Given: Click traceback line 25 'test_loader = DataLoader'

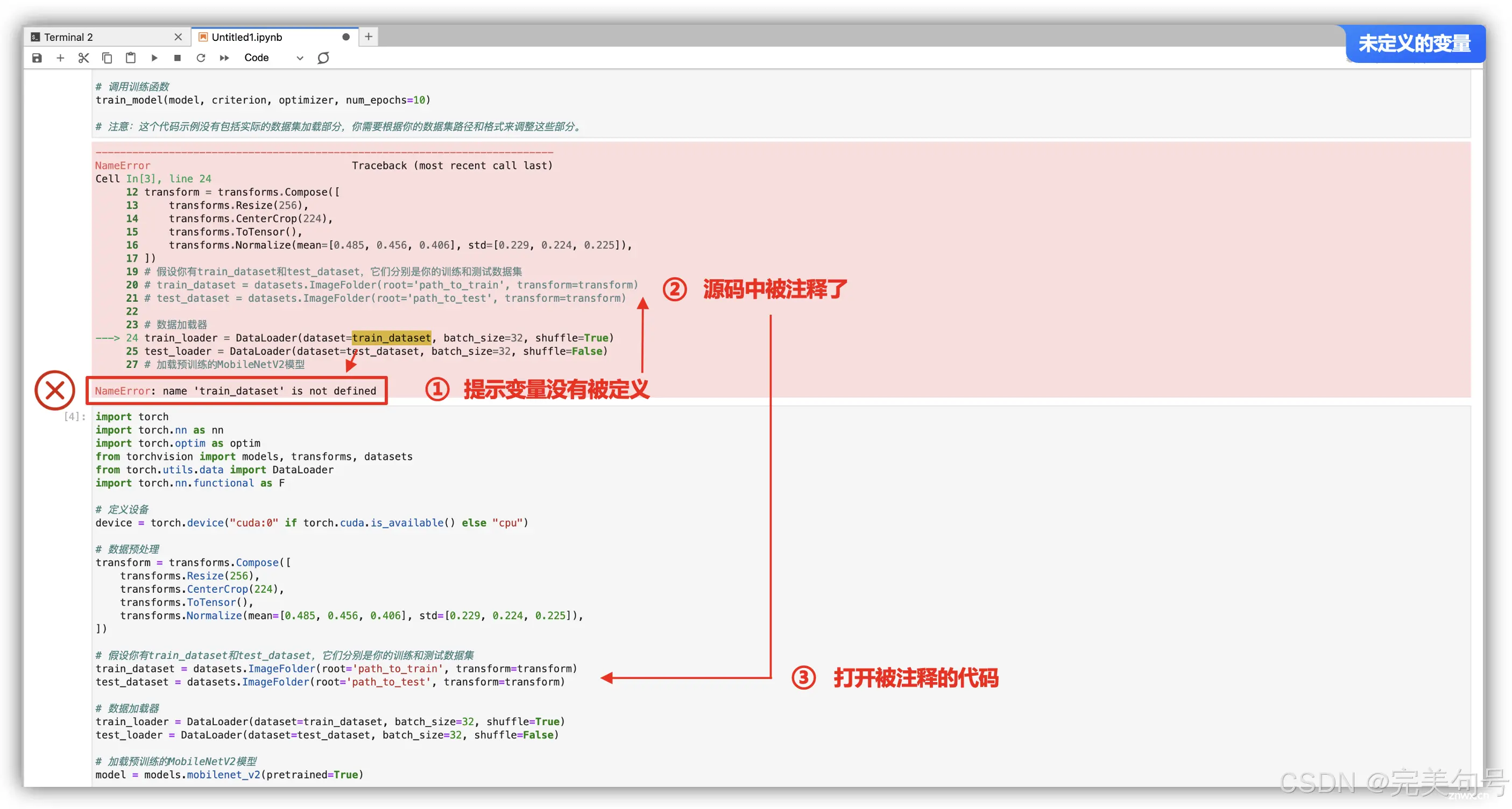Looking at the screenshot, I should click(x=367, y=351).
